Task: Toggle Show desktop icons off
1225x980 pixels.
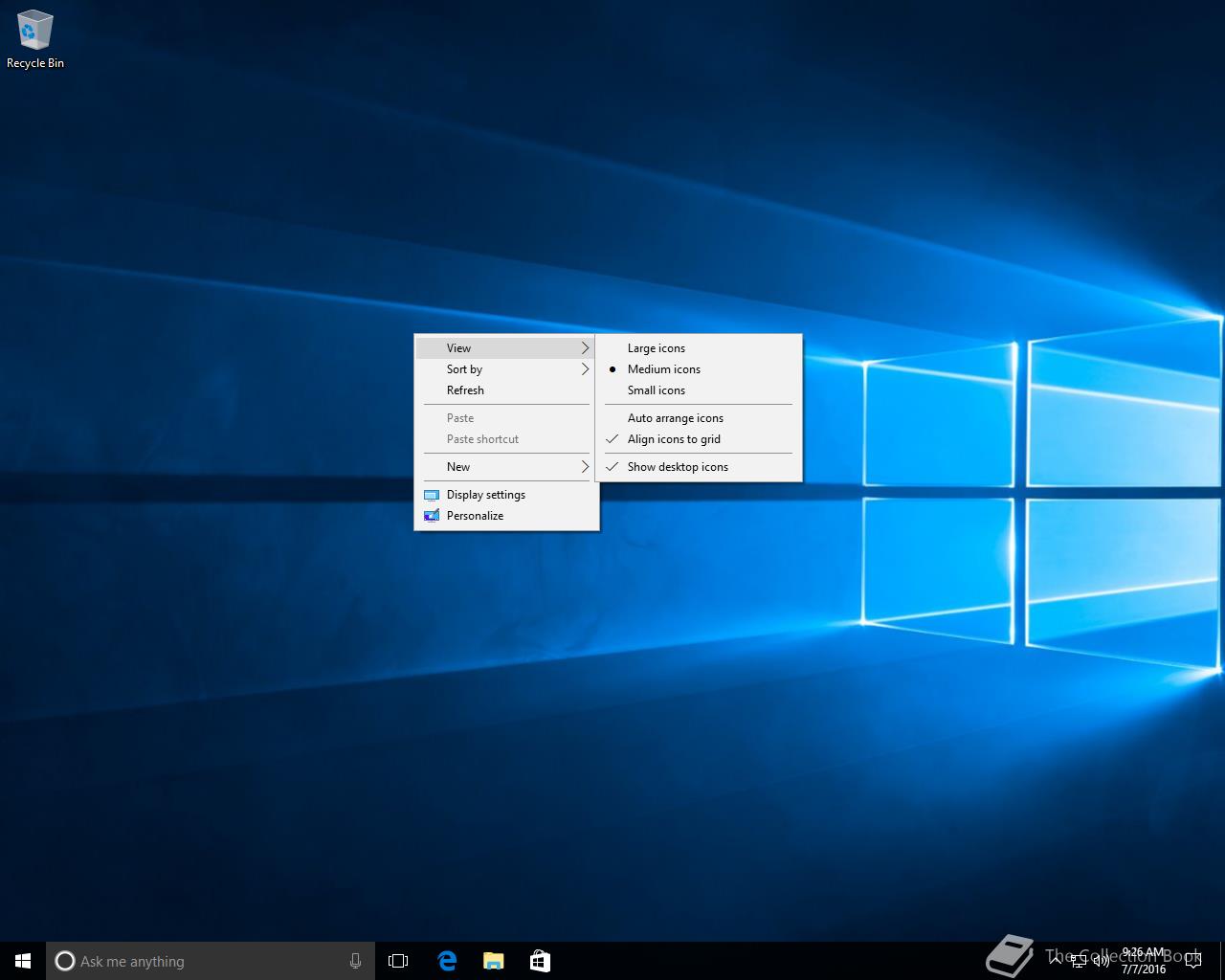Action: click(699, 467)
